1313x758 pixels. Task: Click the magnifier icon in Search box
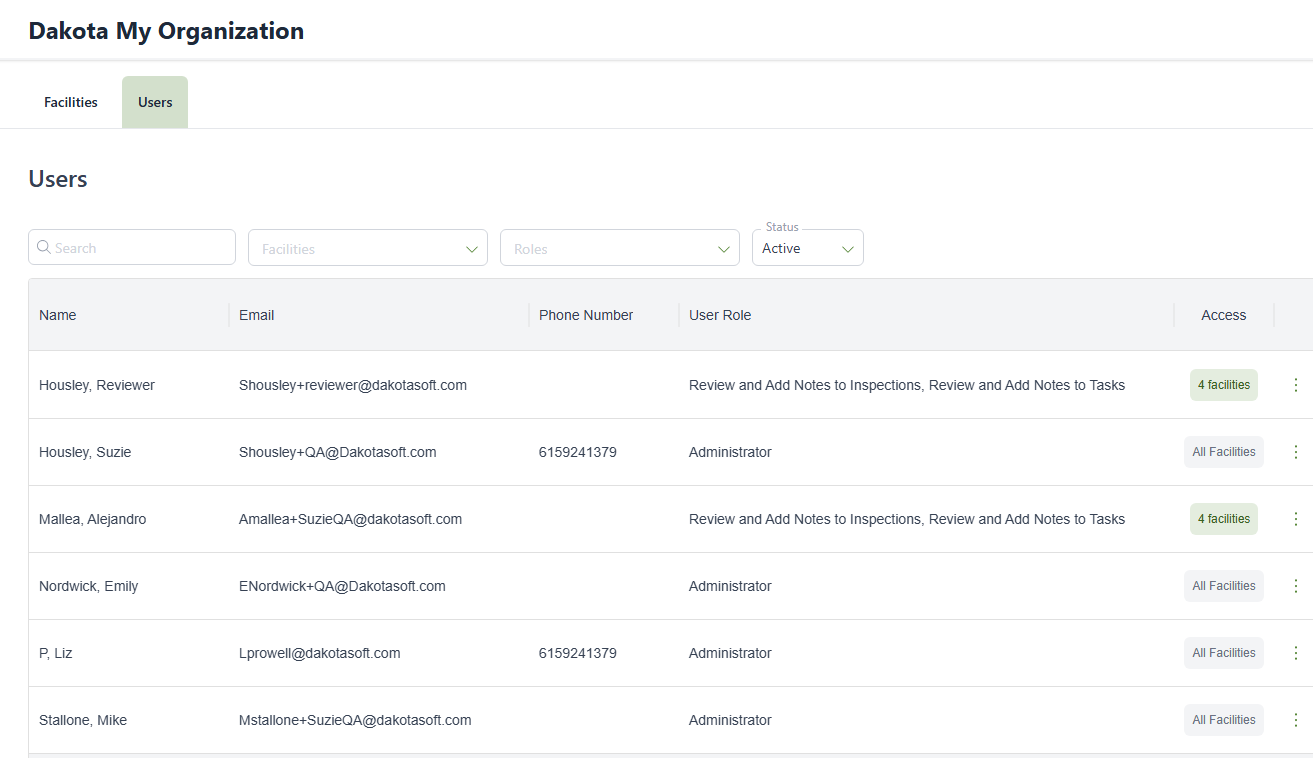coord(44,247)
